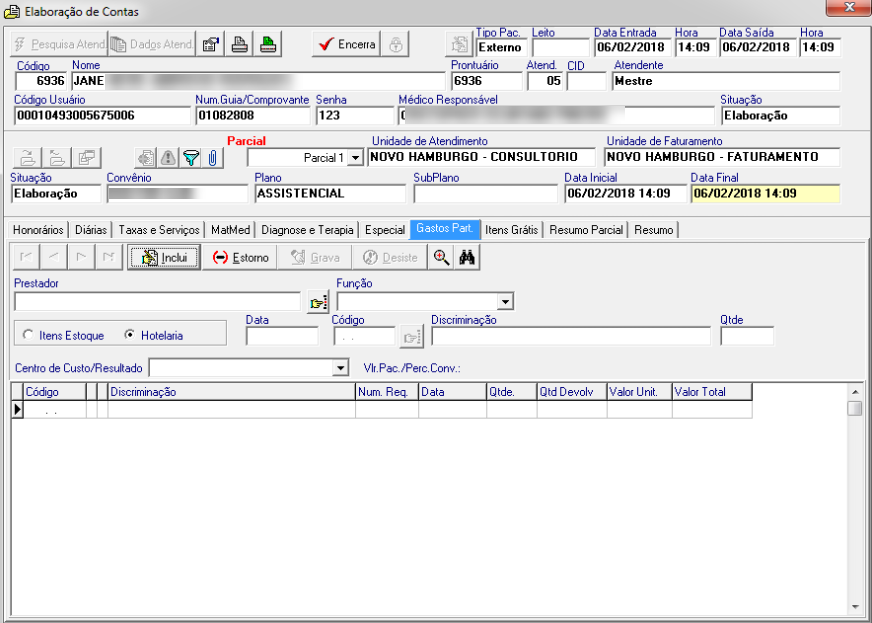The image size is (872, 623).
Task: Click the green printer icon
Action: (x=268, y=44)
